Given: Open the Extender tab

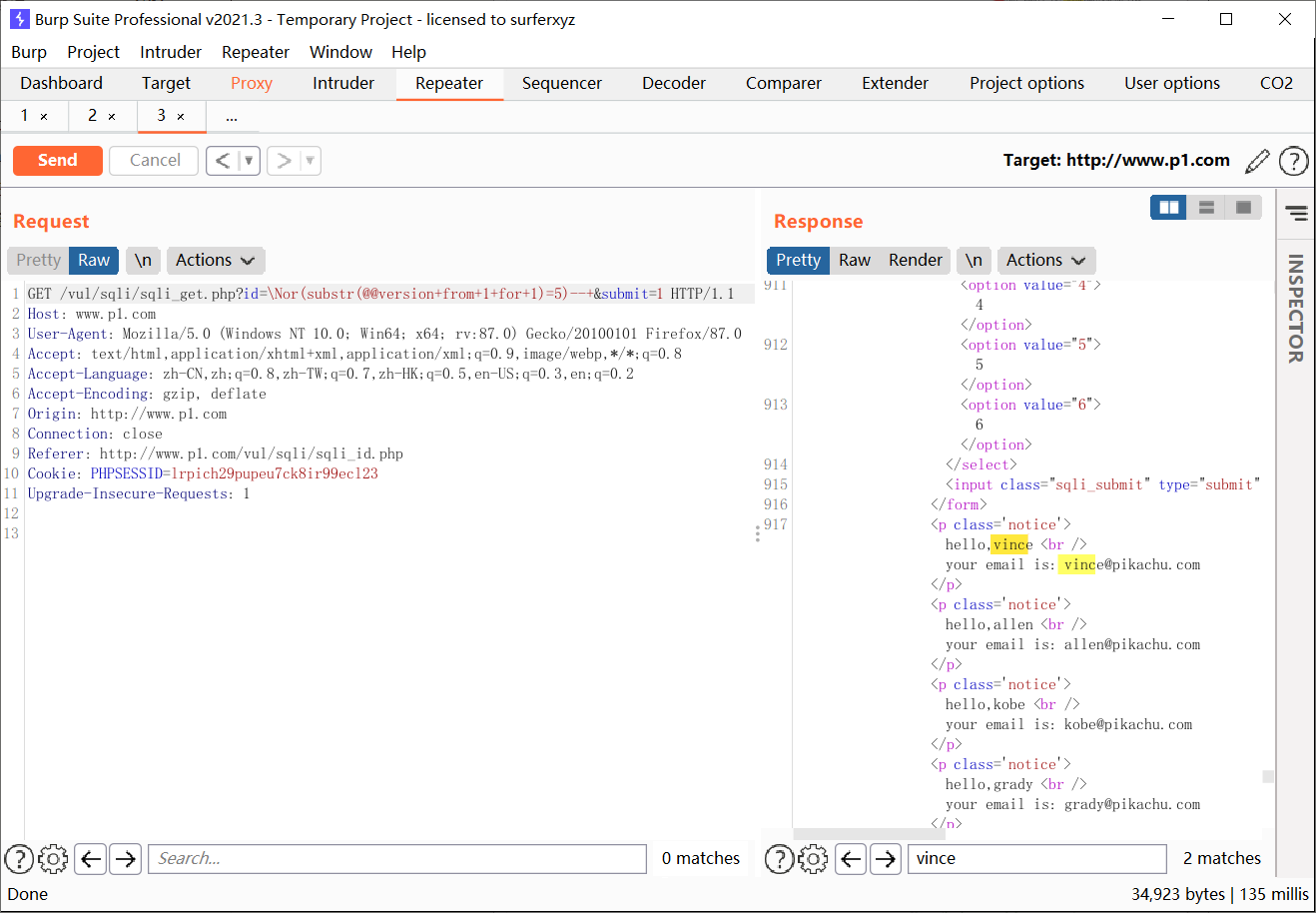Looking at the screenshot, I should pos(896,84).
